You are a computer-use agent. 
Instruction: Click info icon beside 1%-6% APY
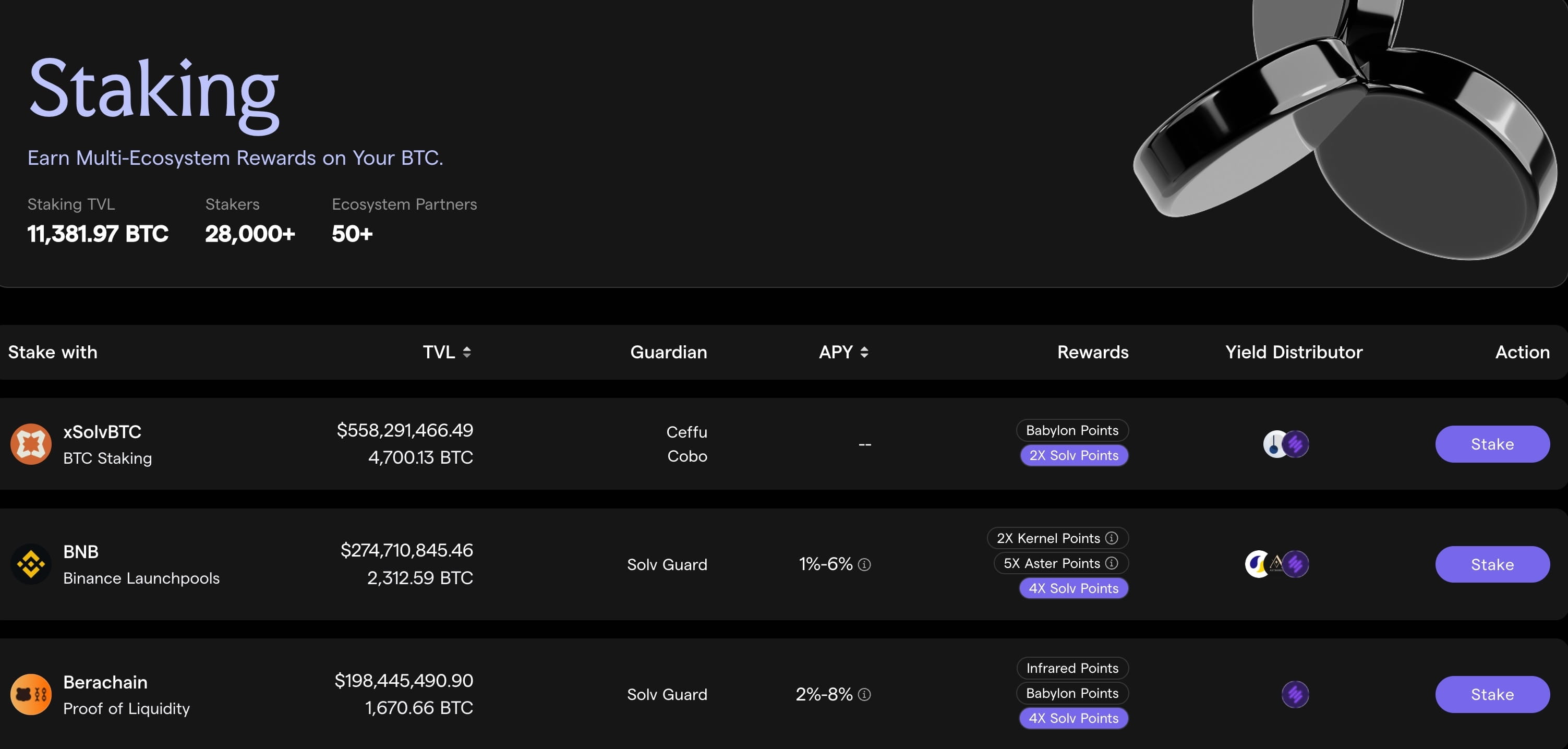[x=864, y=565]
